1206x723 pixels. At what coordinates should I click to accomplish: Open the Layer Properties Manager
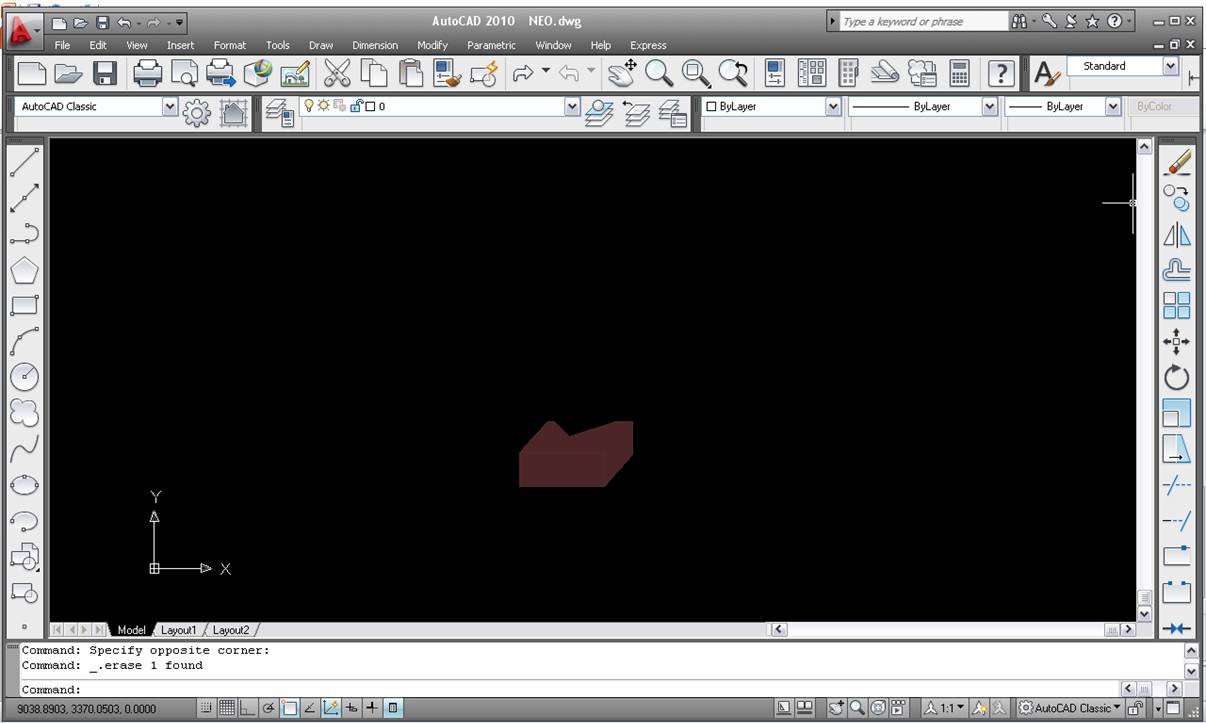279,114
